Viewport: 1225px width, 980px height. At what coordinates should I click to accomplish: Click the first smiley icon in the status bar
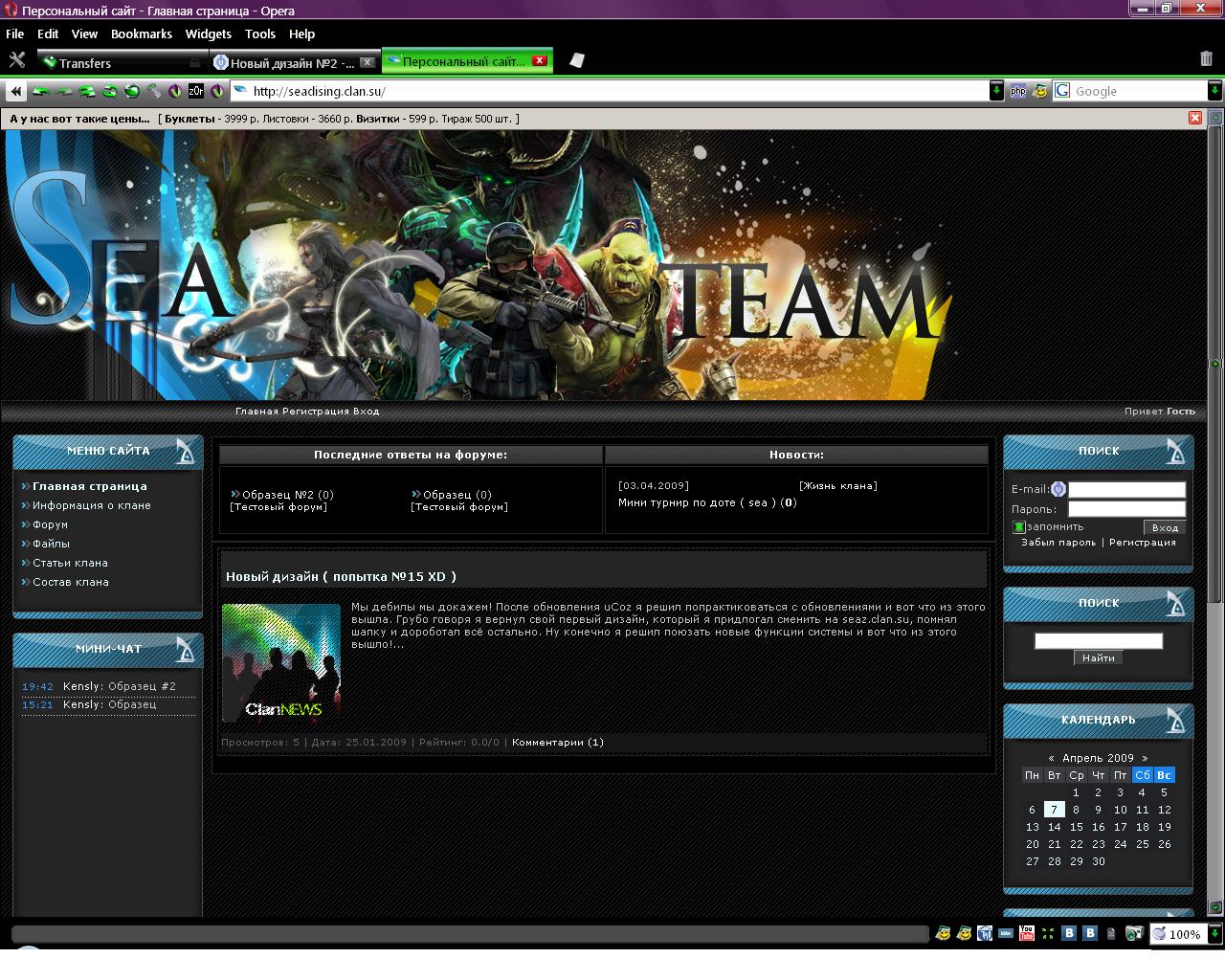[943, 933]
